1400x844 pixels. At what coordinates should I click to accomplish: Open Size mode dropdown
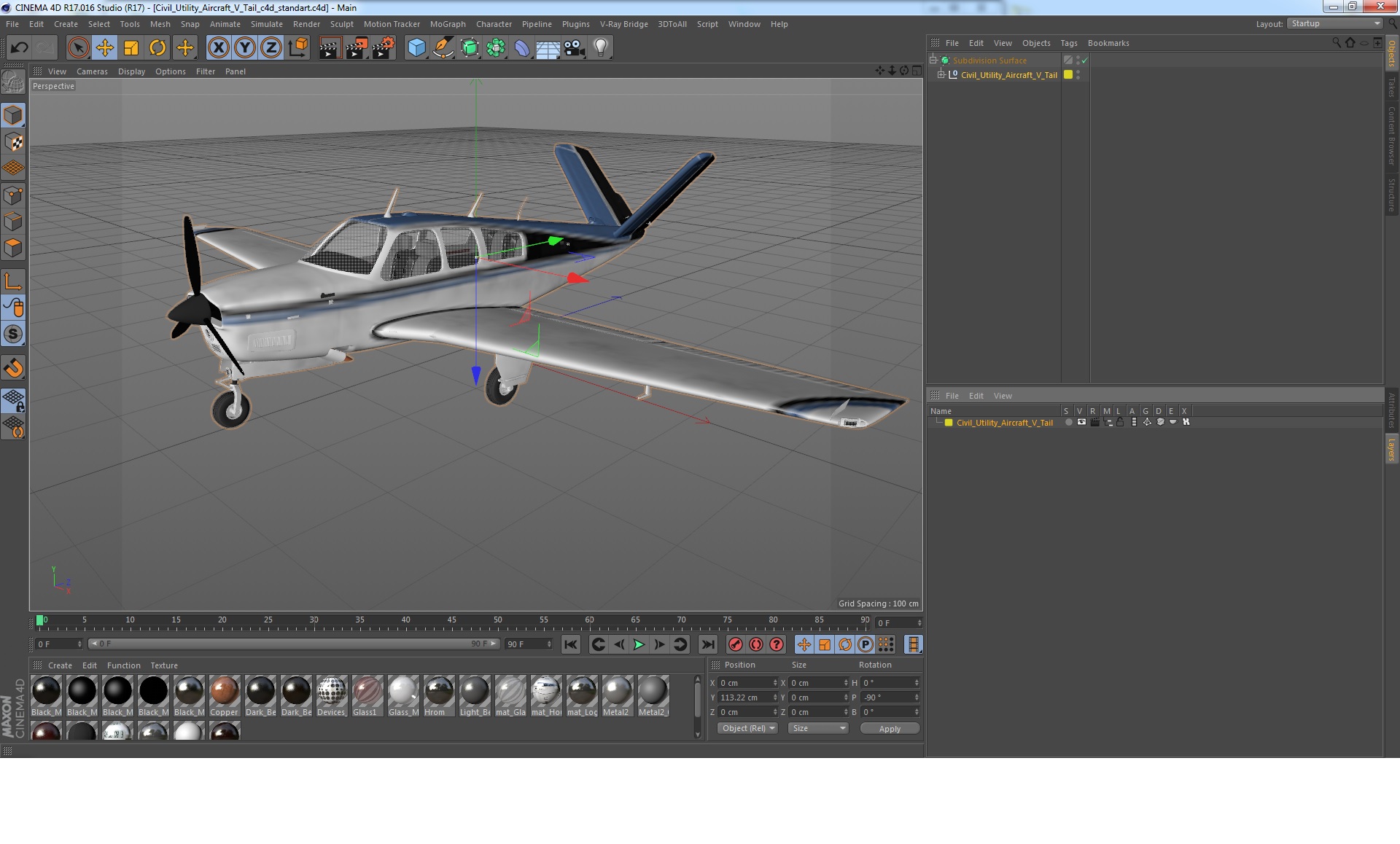(x=818, y=729)
